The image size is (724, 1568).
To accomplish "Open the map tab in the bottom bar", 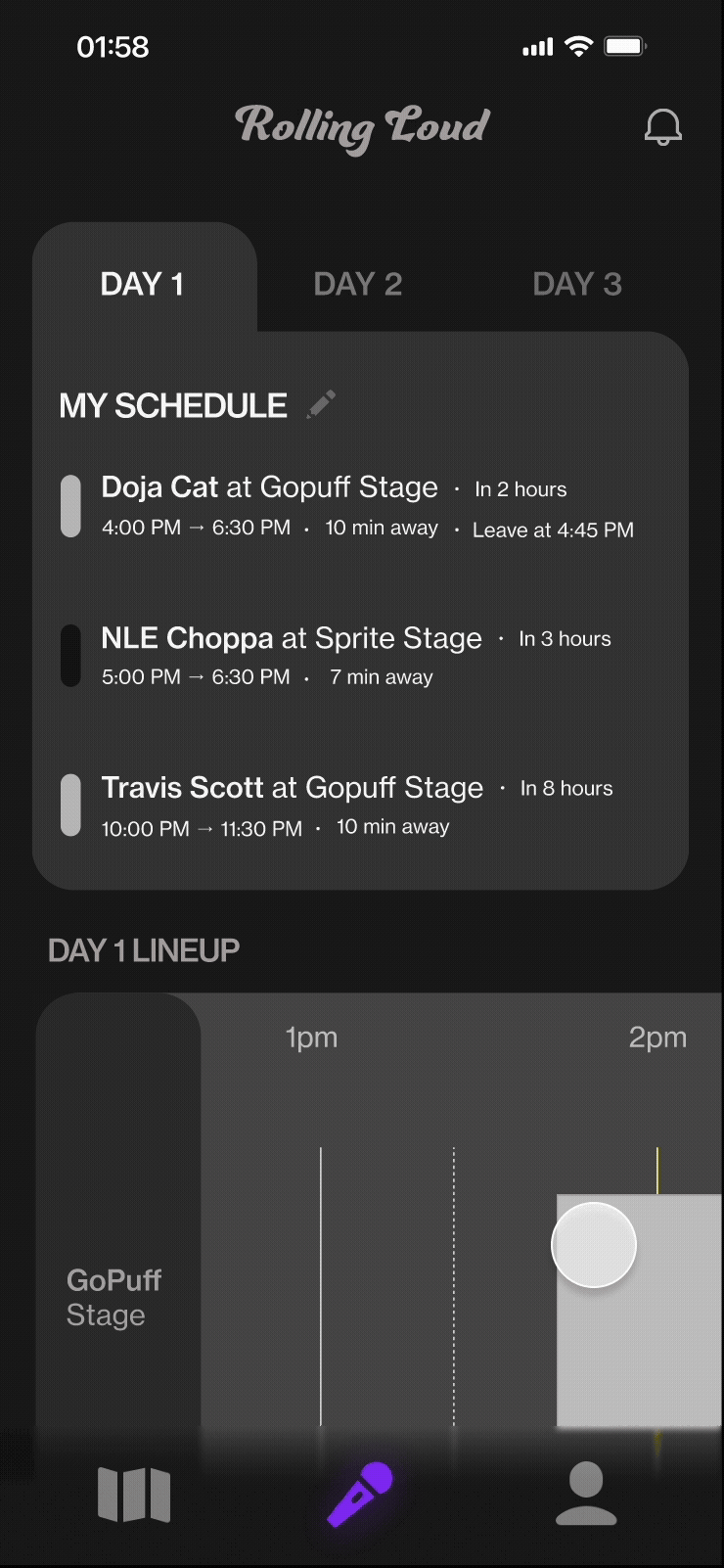I will 134,1495.
